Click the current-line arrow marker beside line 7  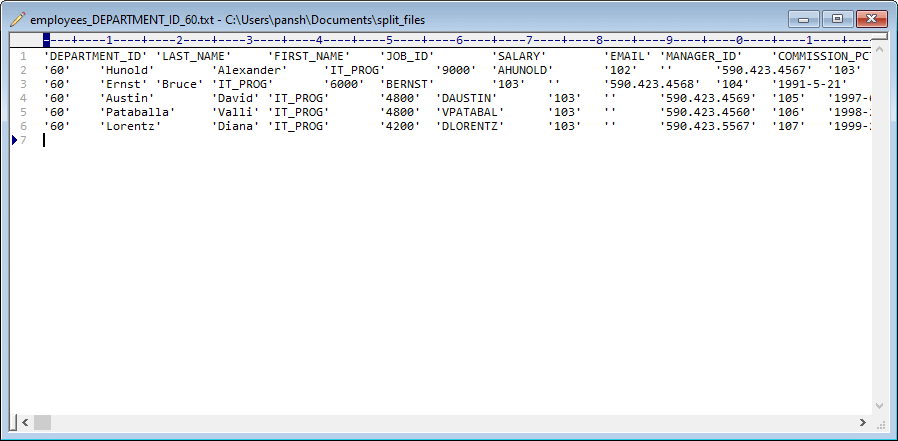[x=14, y=140]
